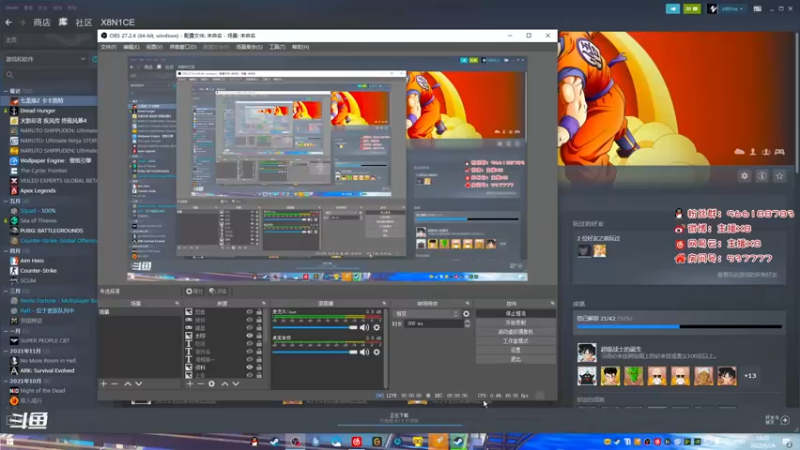The image size is (800, 450).
Task: Collapse the 2021年11月 library group
Action: coord(6,351)
